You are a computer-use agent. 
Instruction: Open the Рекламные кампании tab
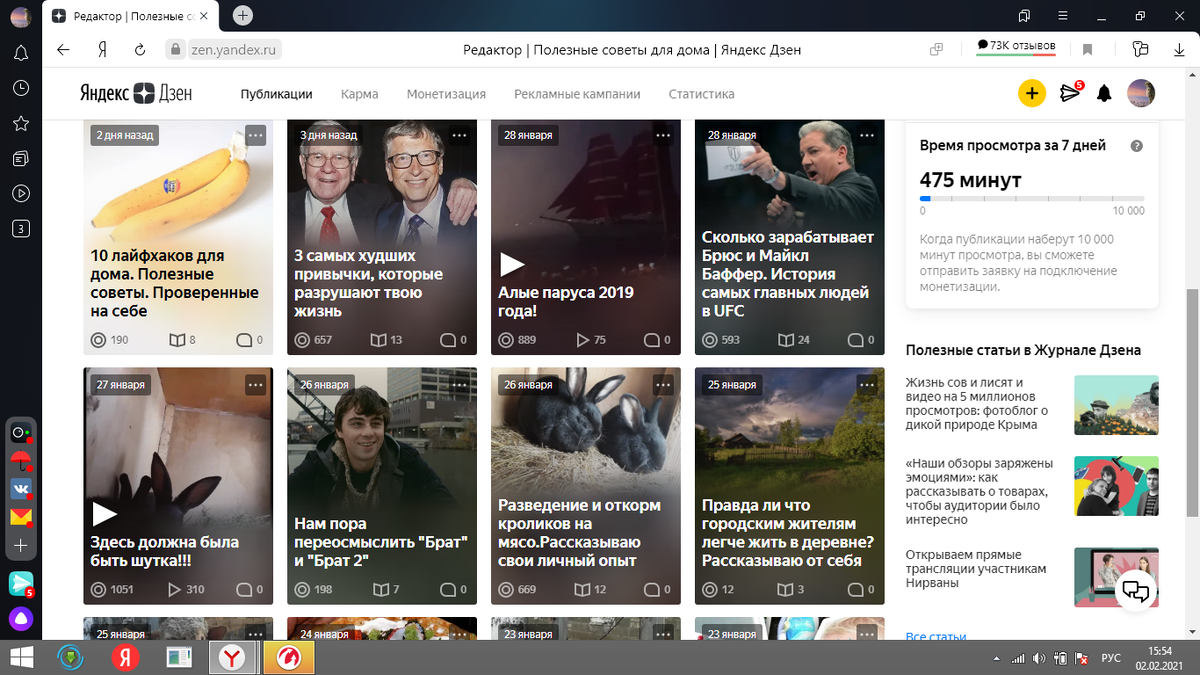click(x=577, y=94)
